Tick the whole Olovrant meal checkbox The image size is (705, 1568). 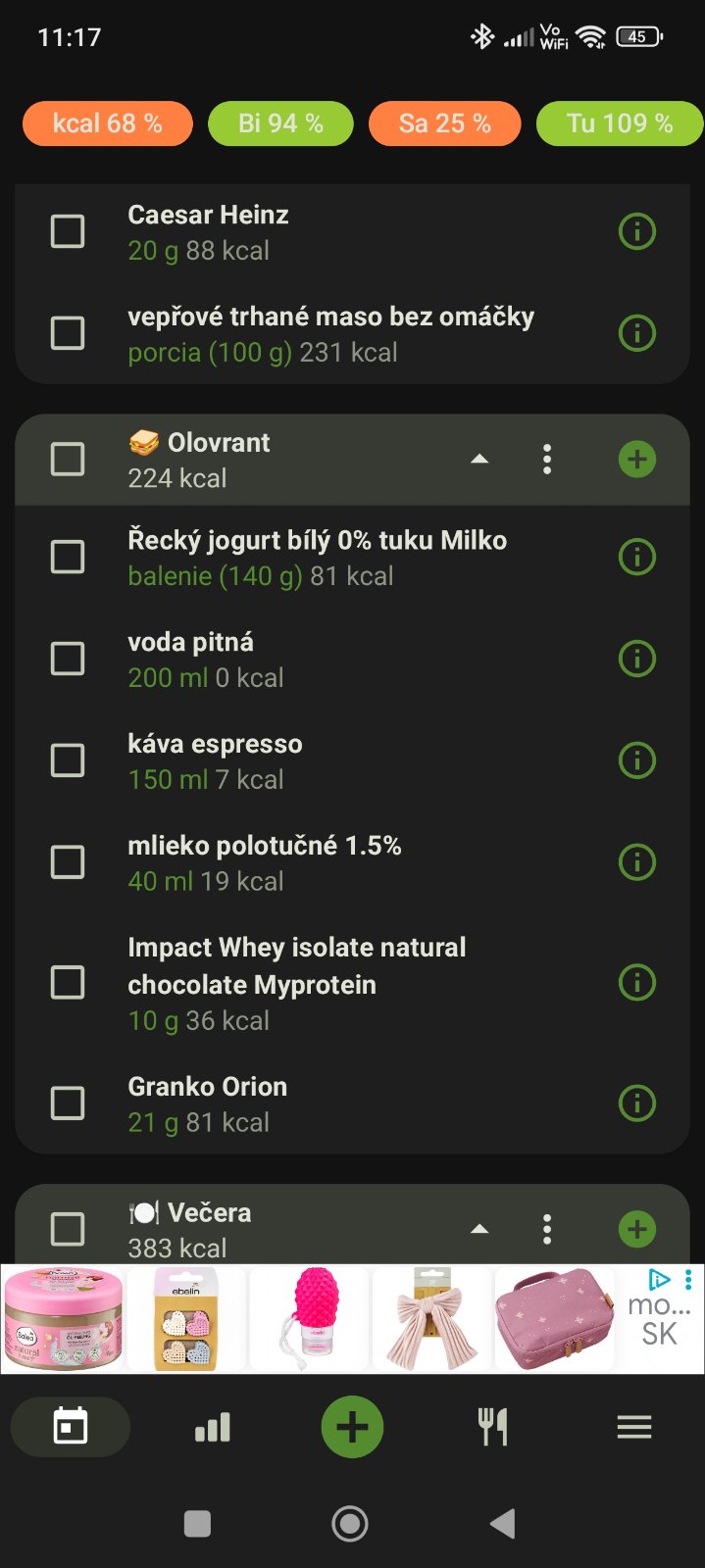(x=68, y=459)
